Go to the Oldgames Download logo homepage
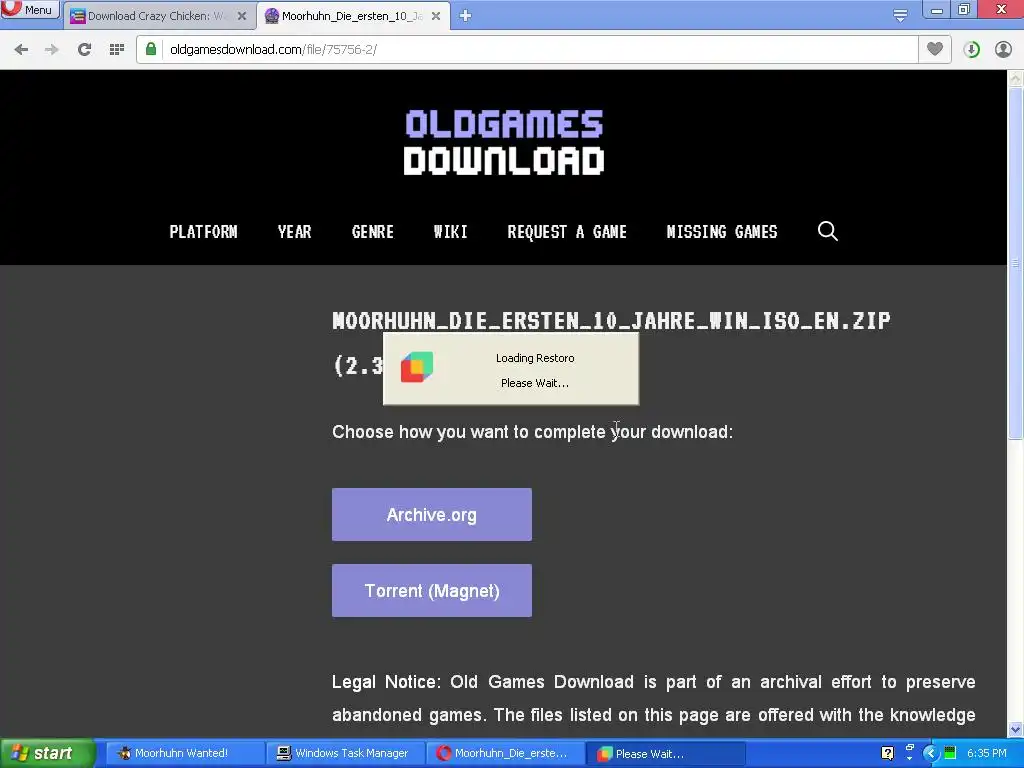1024x768 pixels. (504, 142)
